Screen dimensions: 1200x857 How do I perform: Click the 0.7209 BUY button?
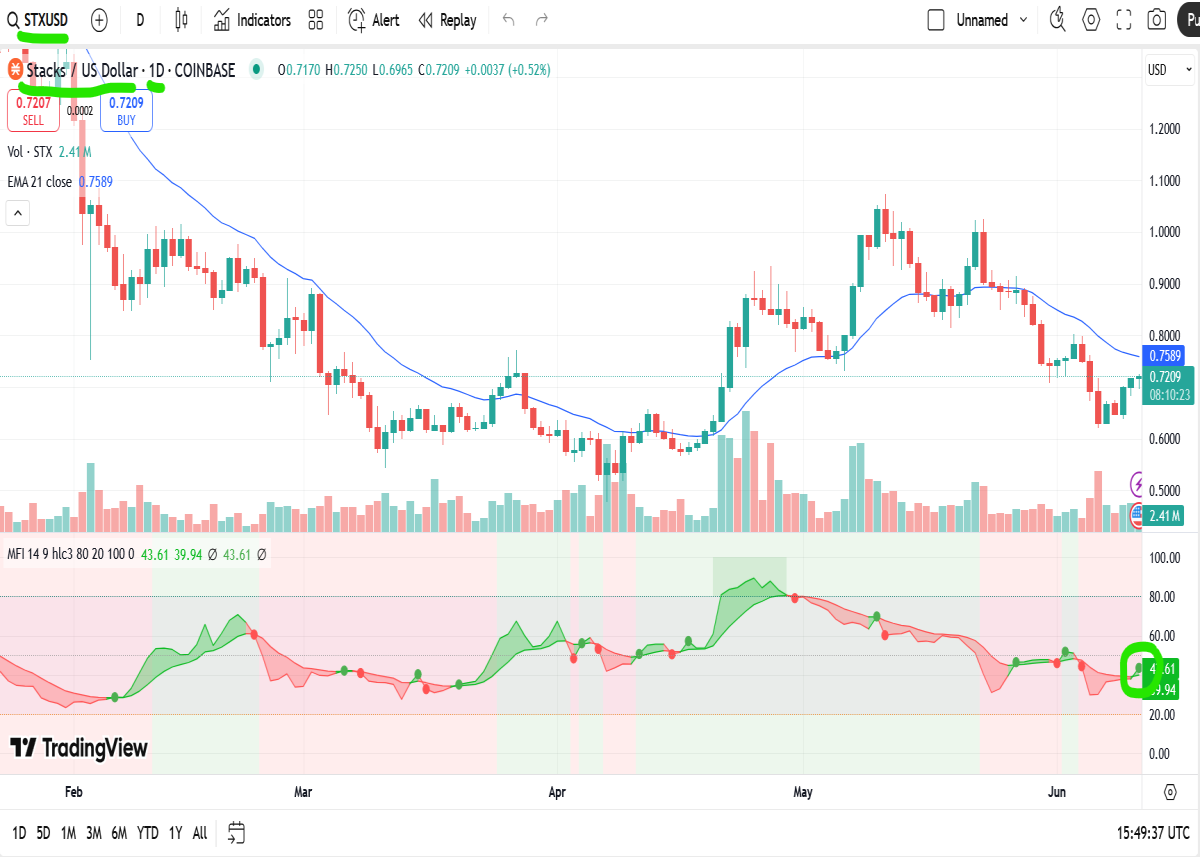coord(126,110)
